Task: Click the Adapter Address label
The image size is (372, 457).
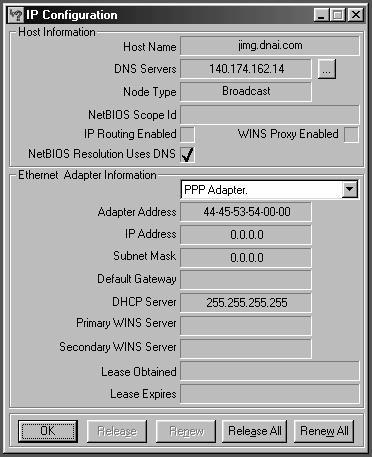Action: [137, 212]
